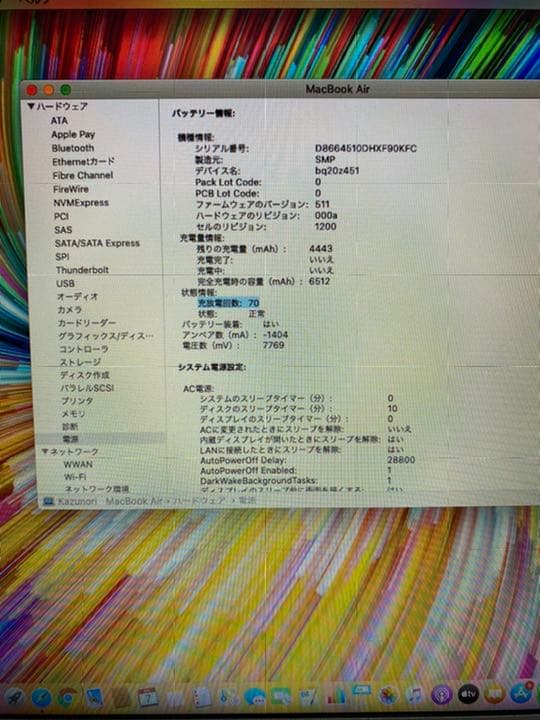This screenshot has width=540, height=720.
Task: Click the highlighted 充放電回数: 70 line
Action: click(228, 303)
